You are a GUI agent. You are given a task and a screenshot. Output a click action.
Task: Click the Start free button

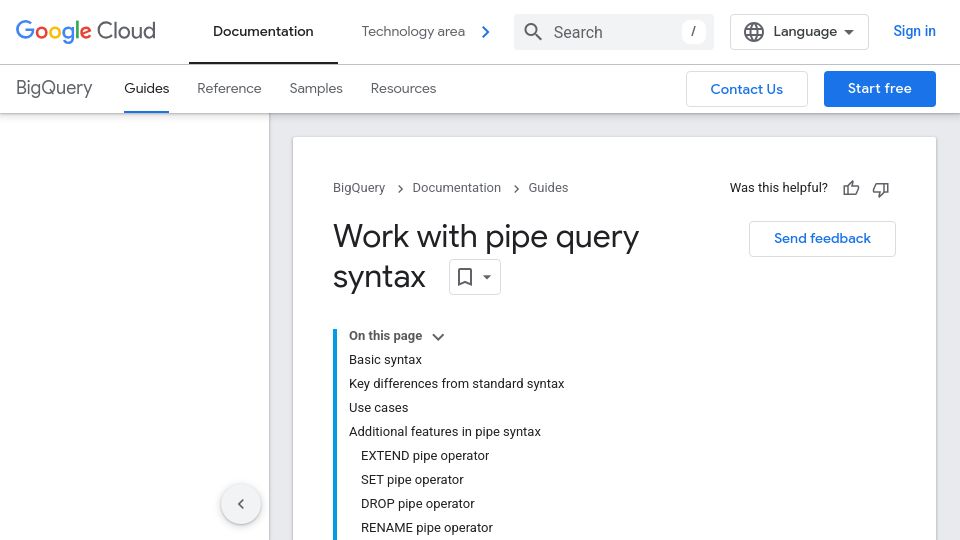[x=879, y=89]
